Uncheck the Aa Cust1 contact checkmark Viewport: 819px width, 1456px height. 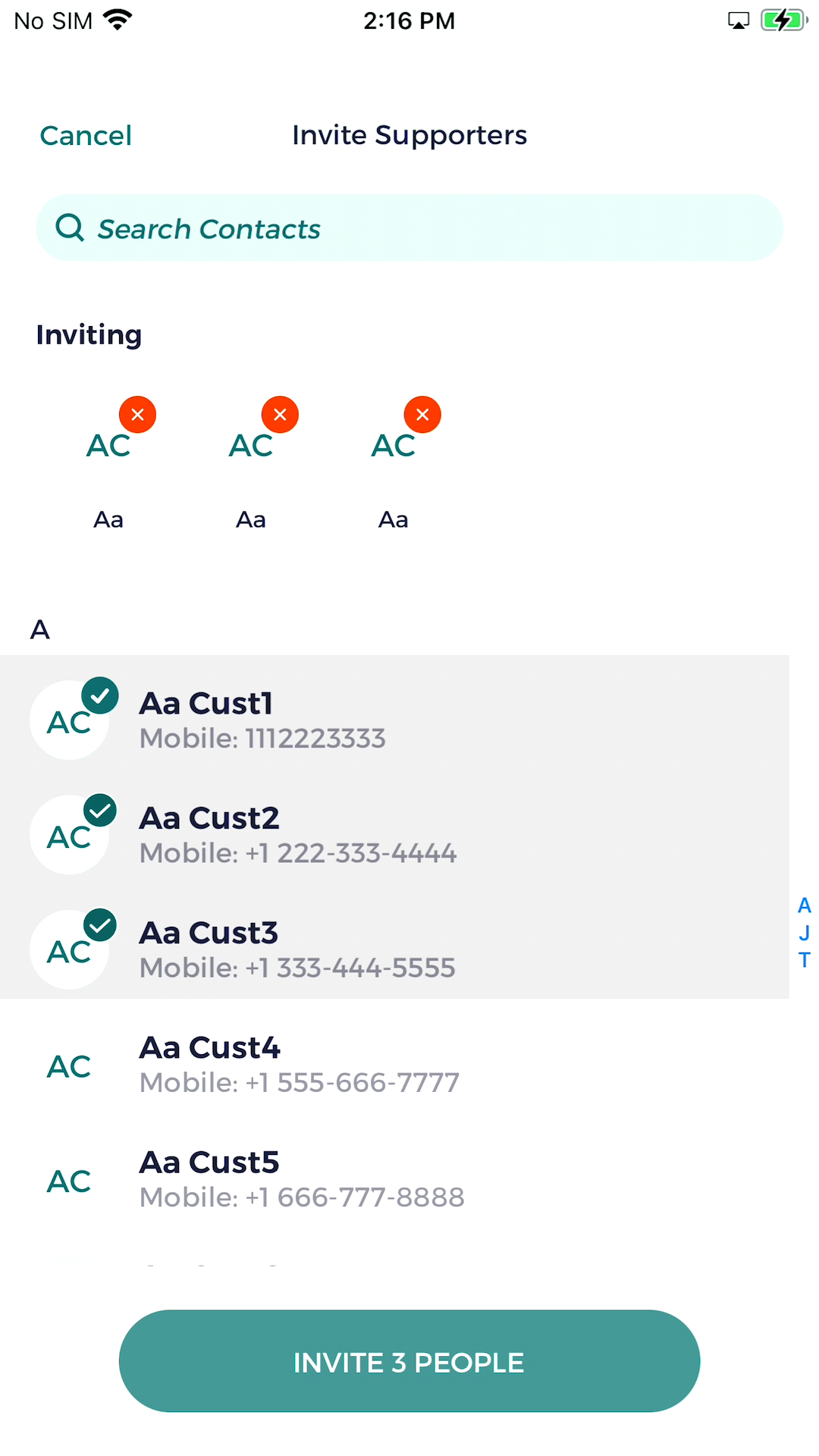[100, 695]
